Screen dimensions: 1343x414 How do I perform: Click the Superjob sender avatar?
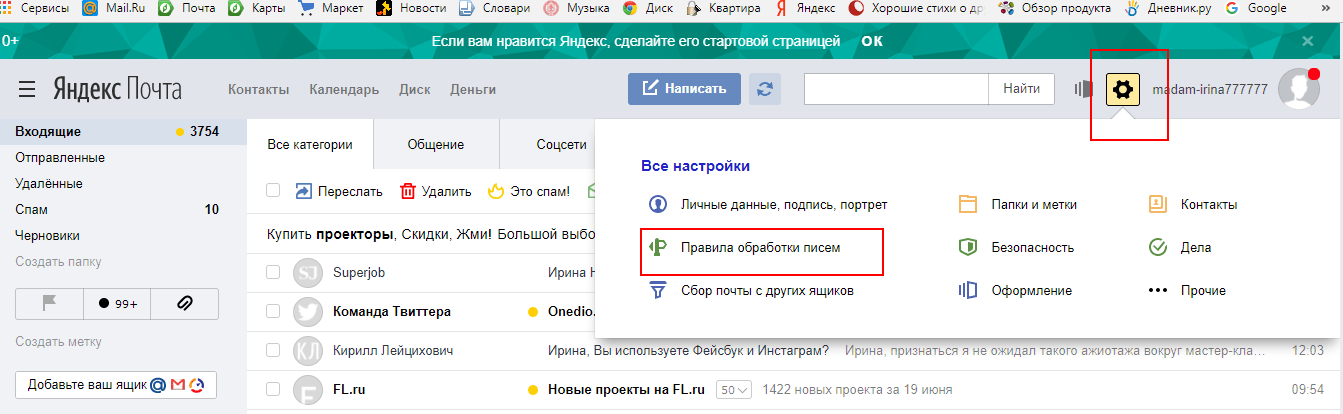tap(308, 272)
